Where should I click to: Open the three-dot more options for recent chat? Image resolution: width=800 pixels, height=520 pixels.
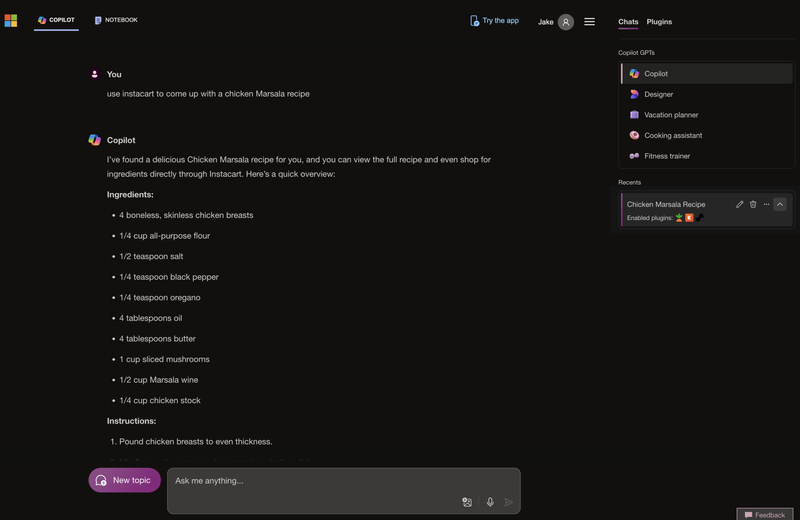click(767, 204)
